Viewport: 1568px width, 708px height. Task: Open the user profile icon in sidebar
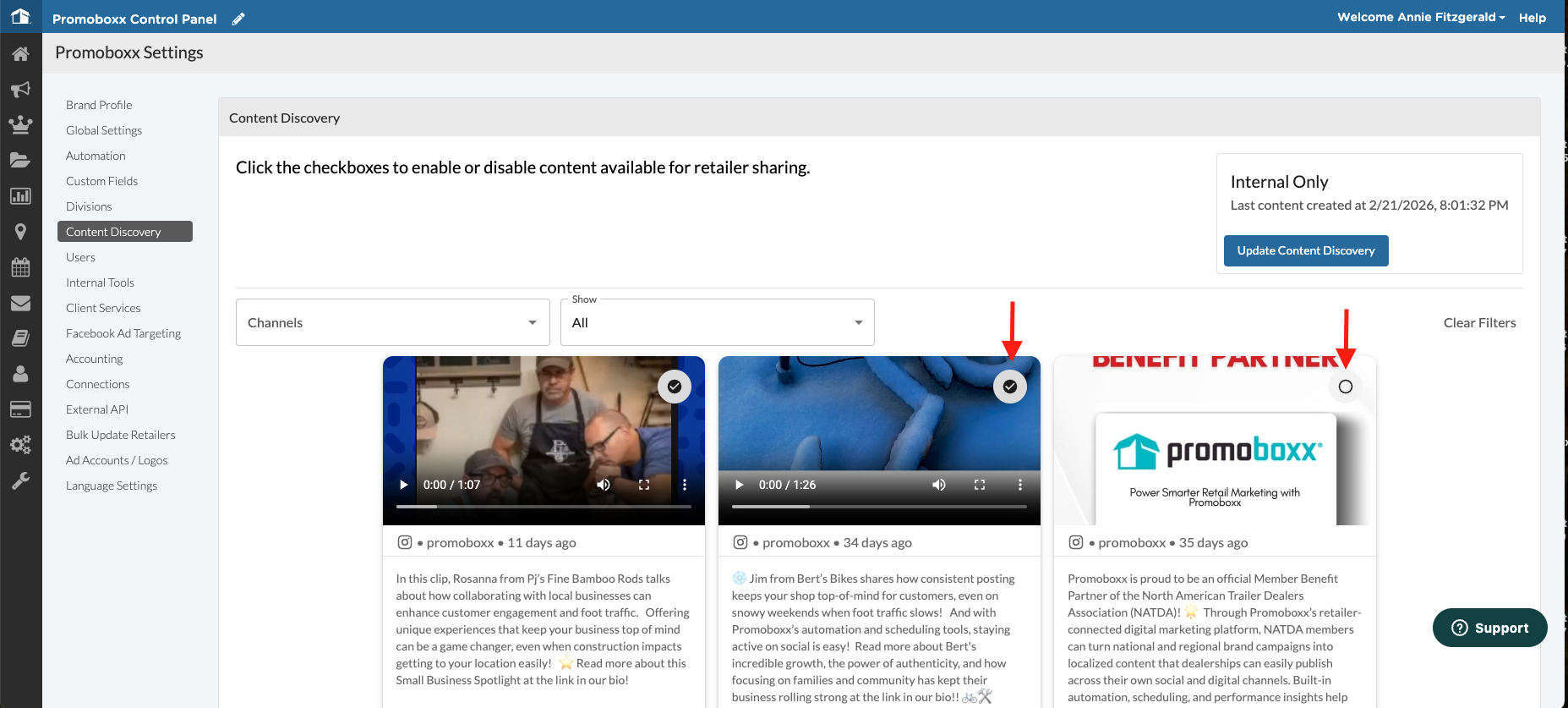20,374
